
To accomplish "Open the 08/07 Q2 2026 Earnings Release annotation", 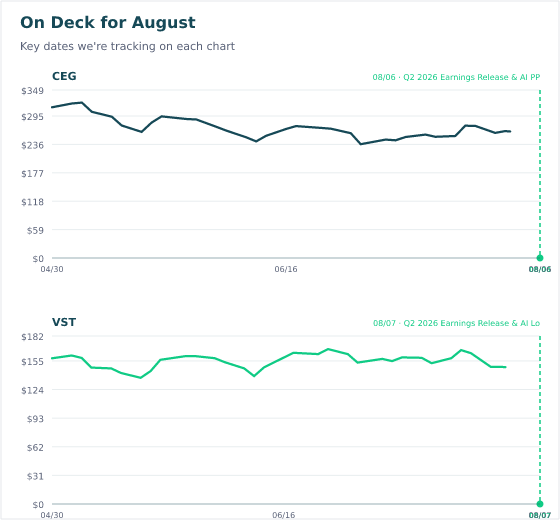I will click(x=456, y=323).
